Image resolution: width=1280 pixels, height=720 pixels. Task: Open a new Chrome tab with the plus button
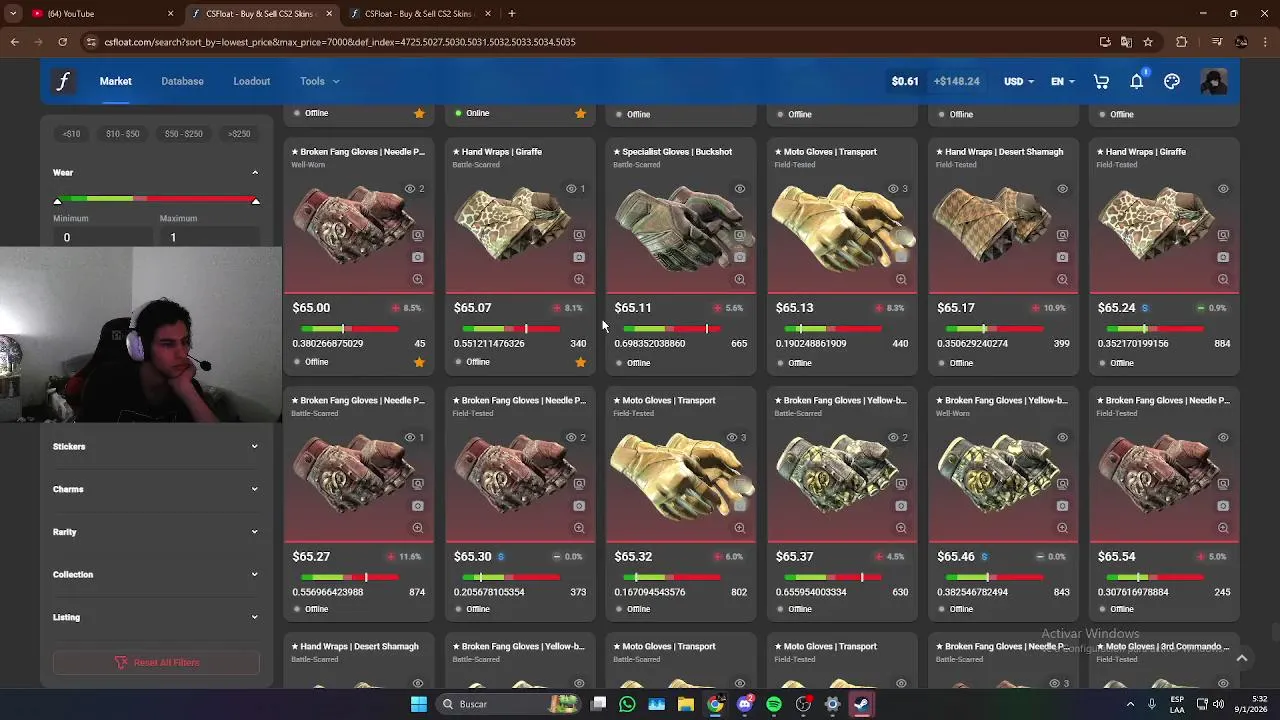(x=512, y=14)
